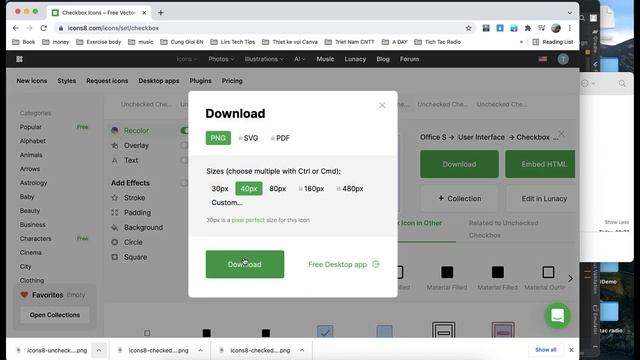
Task: Open the Photos dropdown menu
Action: (x=221, y=59)
